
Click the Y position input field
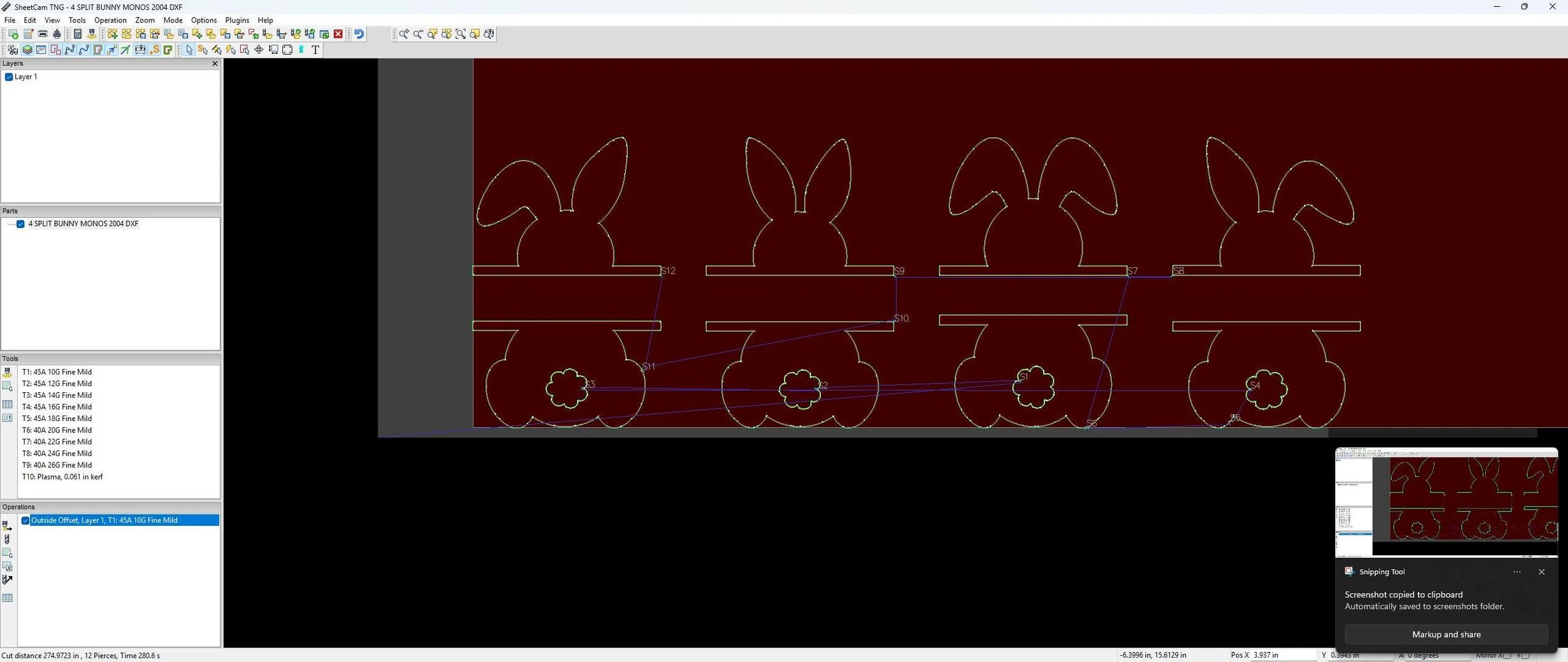tap(1361, 655)
